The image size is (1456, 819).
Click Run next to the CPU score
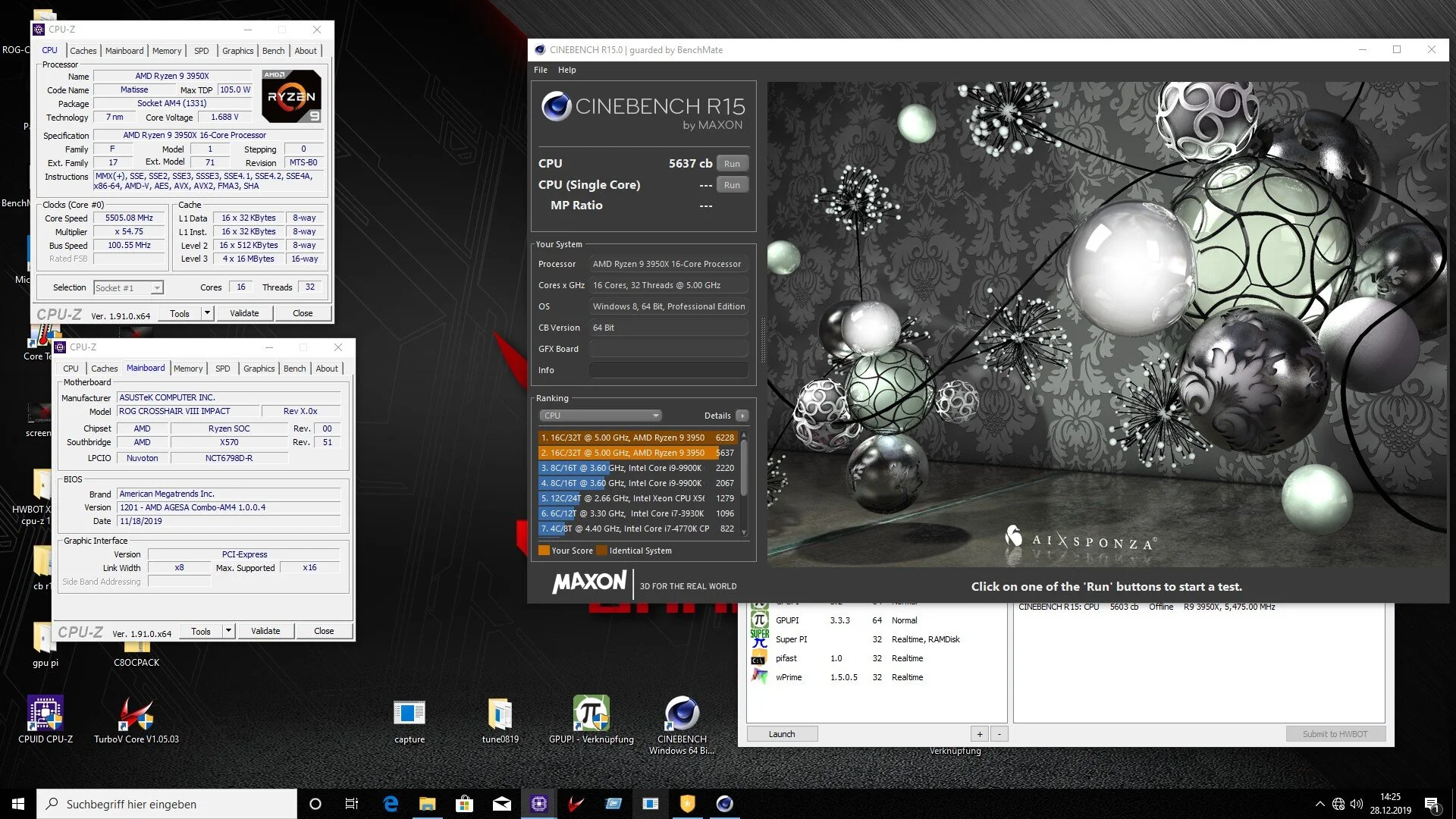[x=731, y=164]
